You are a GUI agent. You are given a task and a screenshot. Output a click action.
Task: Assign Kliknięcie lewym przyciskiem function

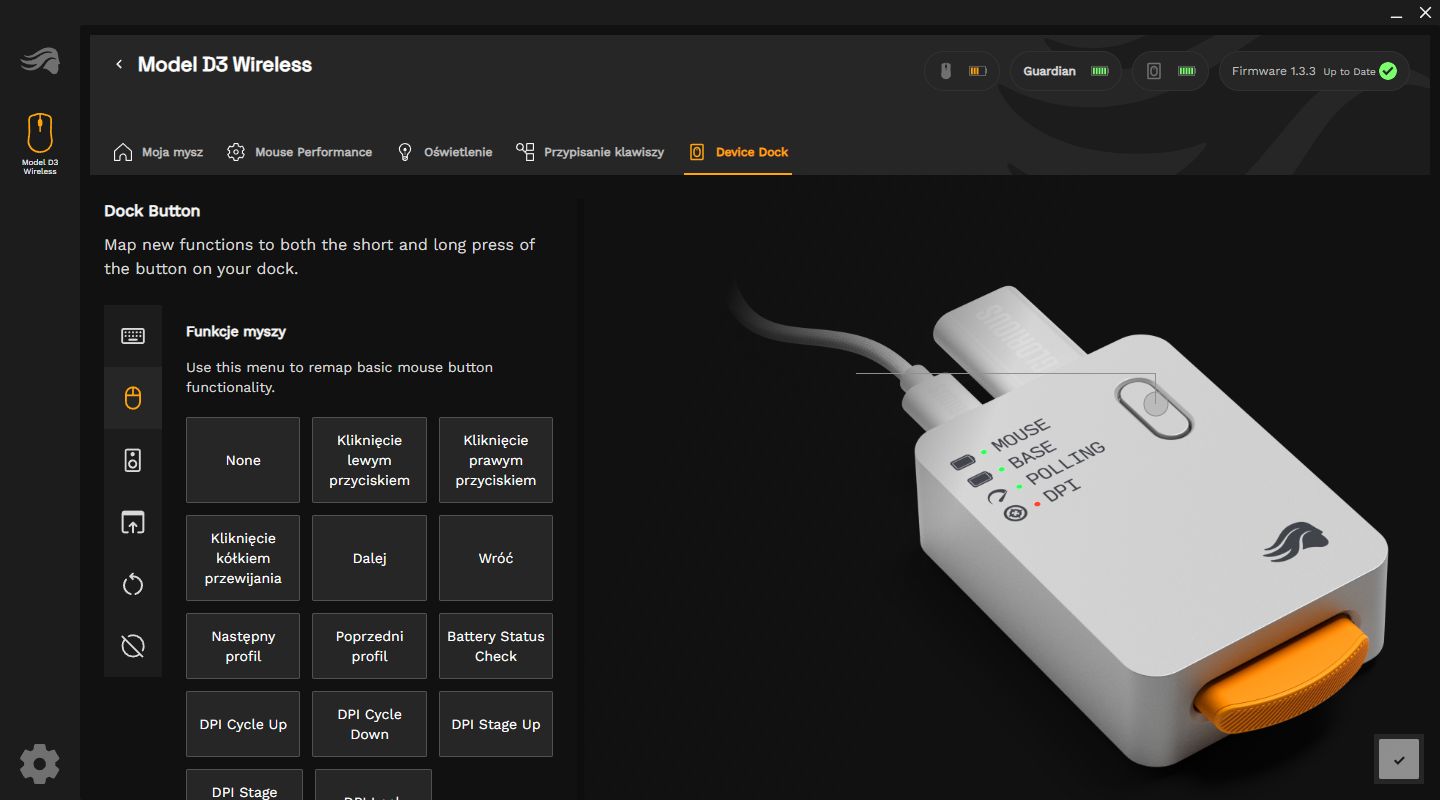[369, 460]
